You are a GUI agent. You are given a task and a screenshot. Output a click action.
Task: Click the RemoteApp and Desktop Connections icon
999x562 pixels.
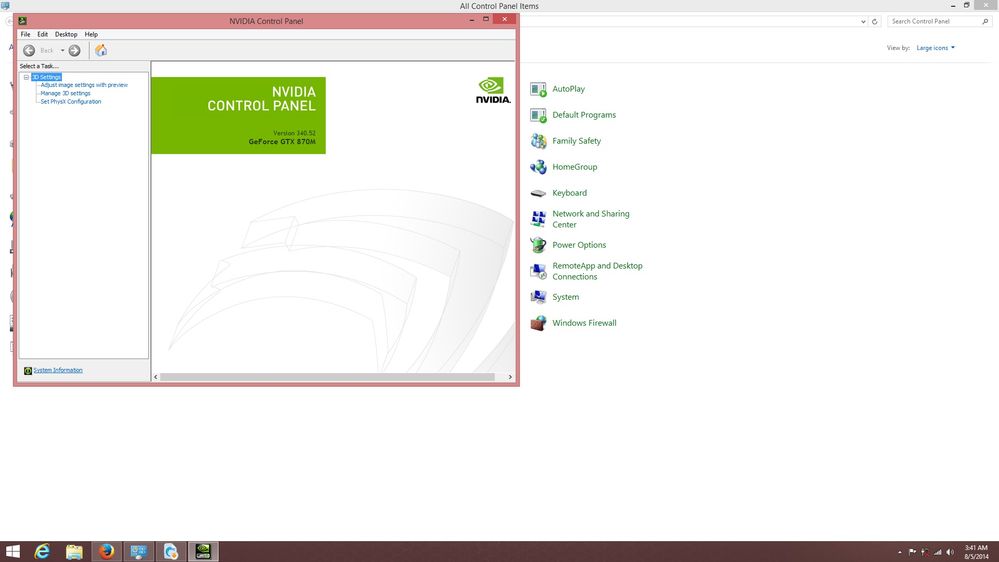click(538, 271)
